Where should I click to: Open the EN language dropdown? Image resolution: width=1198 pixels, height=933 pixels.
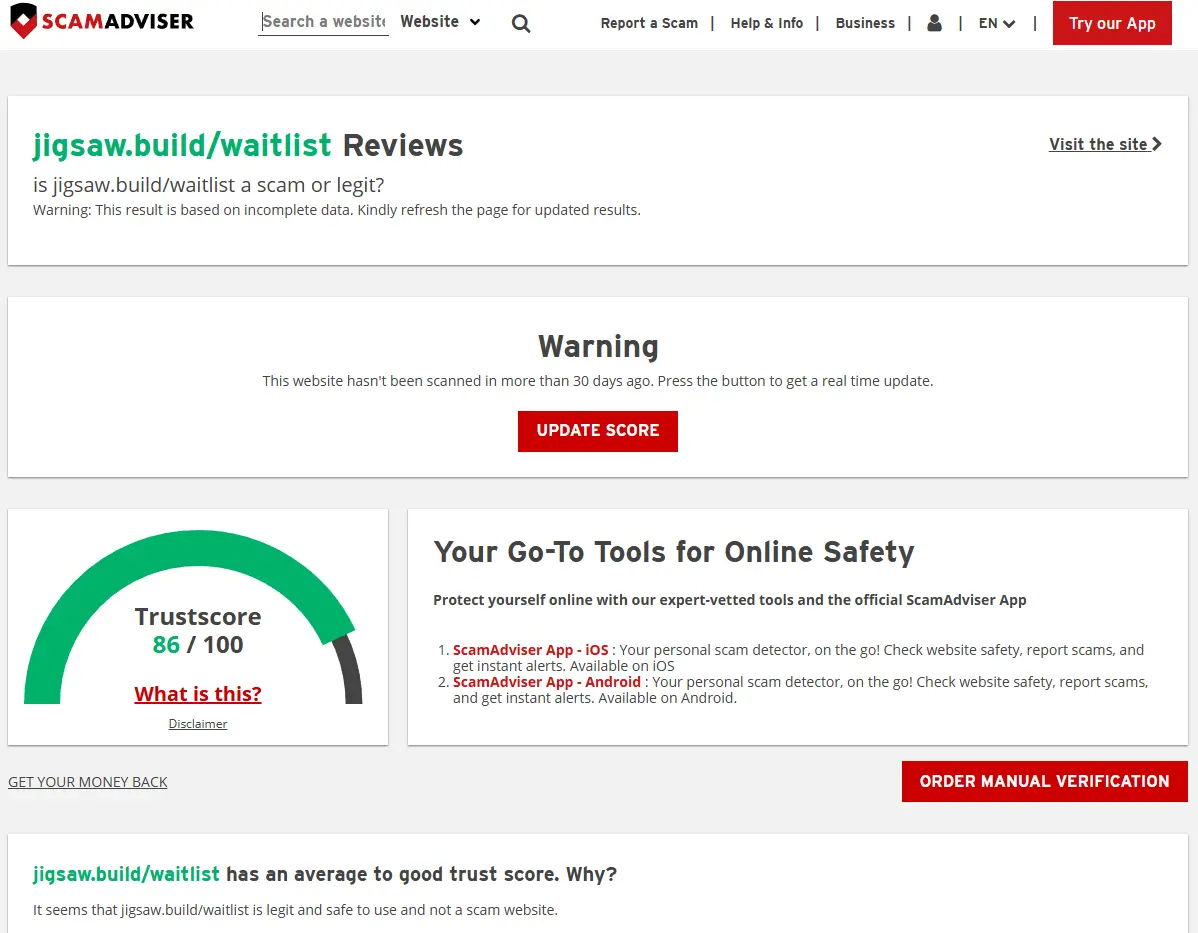[996, 24]
